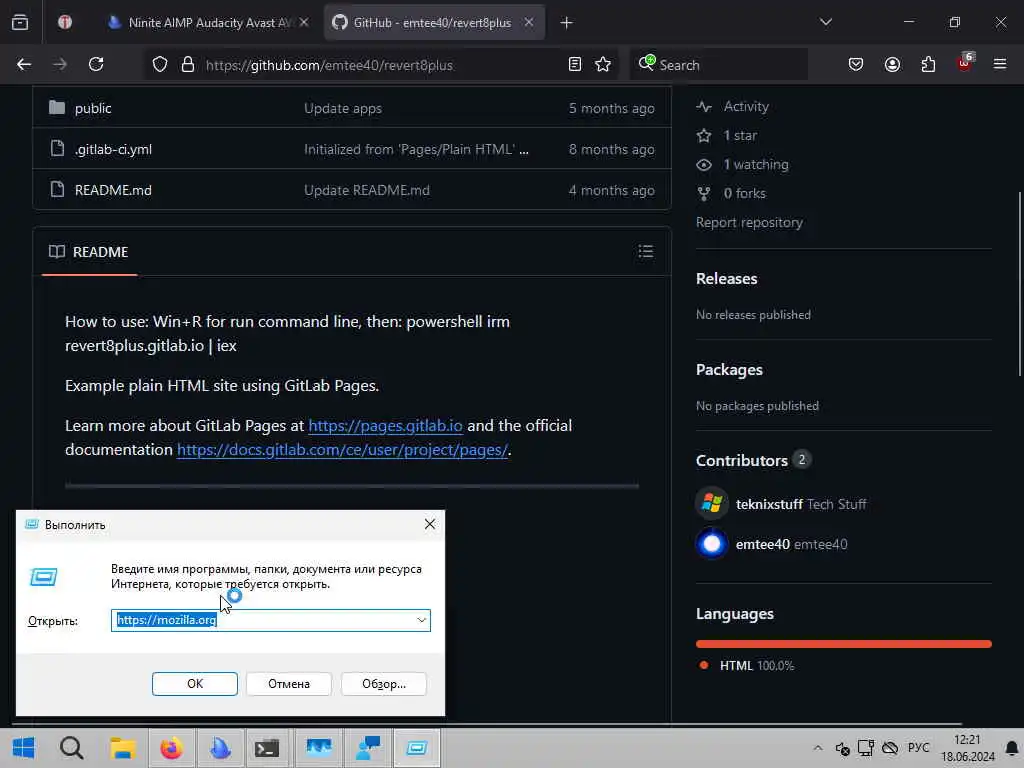
Task: Open teknixstuff contributor profile
Action: pyautogui.click(x=769, y=504)
